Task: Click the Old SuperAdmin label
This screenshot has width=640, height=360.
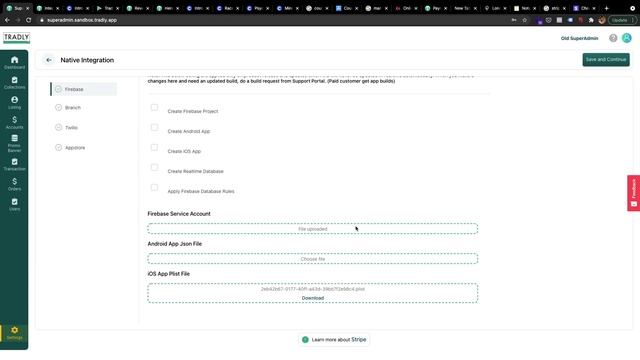Action: click(579, 38)
